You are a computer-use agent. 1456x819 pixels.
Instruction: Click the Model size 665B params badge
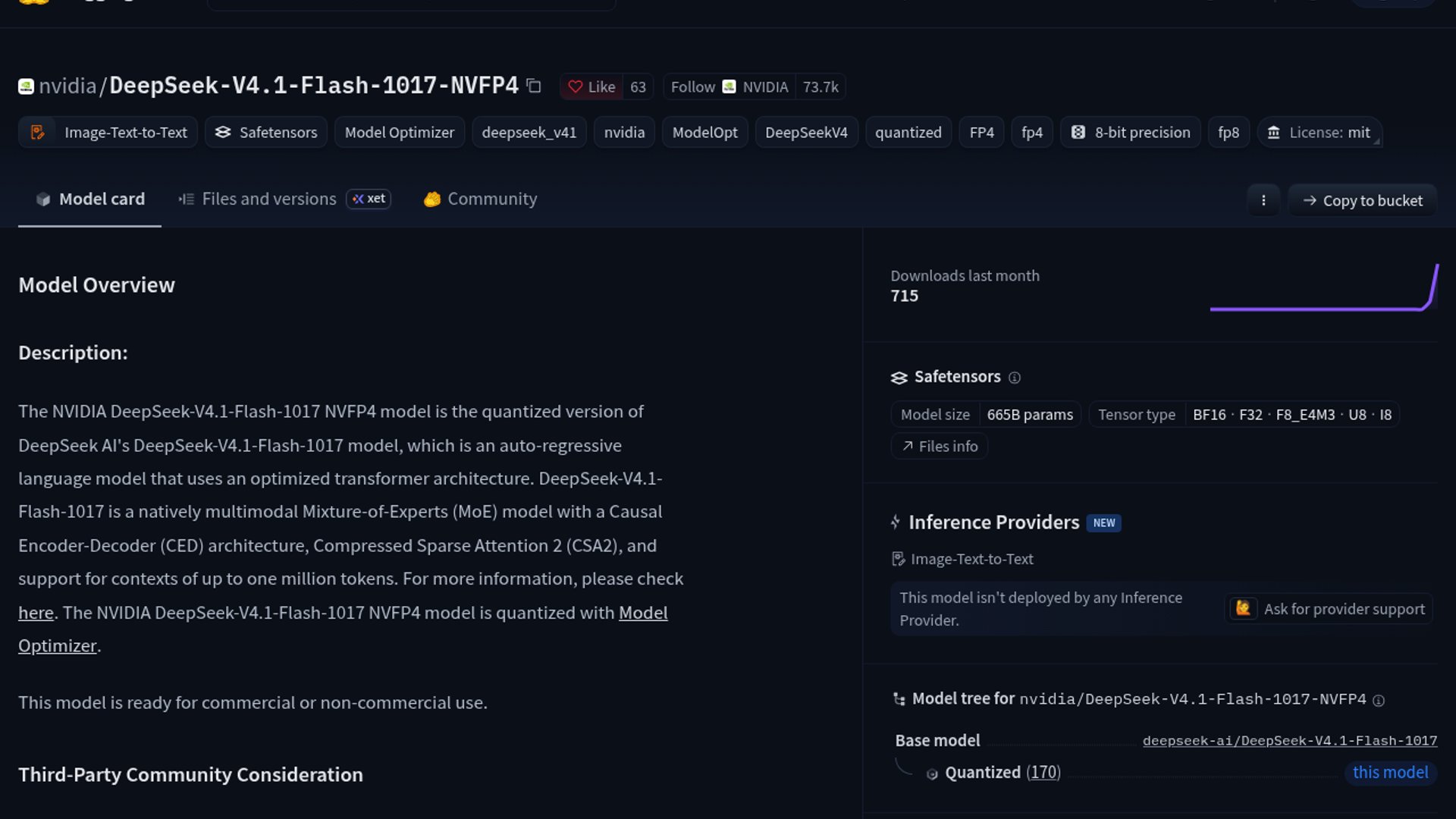(x=987, y=415)
